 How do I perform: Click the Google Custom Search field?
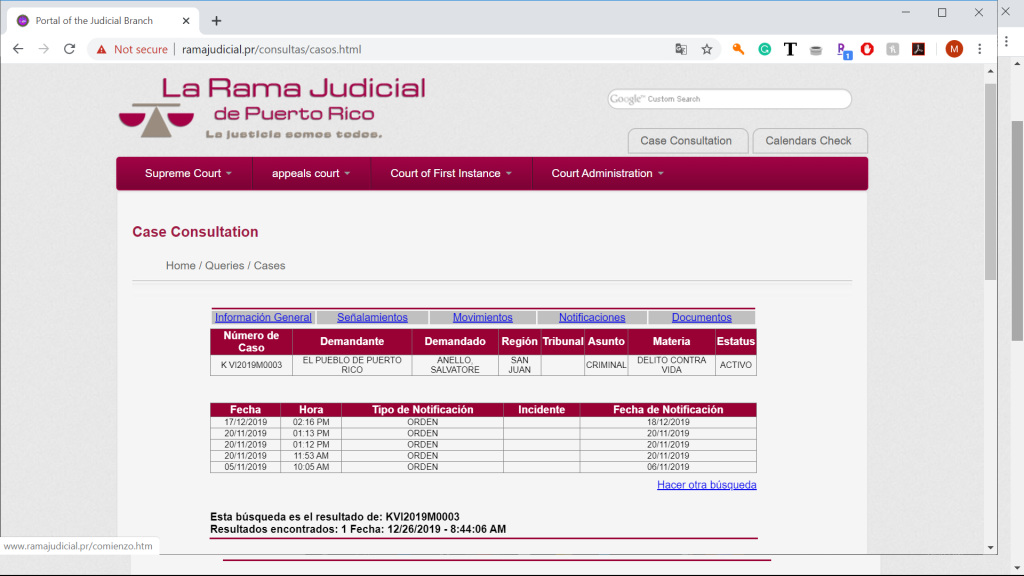click(x=740, y=99)
